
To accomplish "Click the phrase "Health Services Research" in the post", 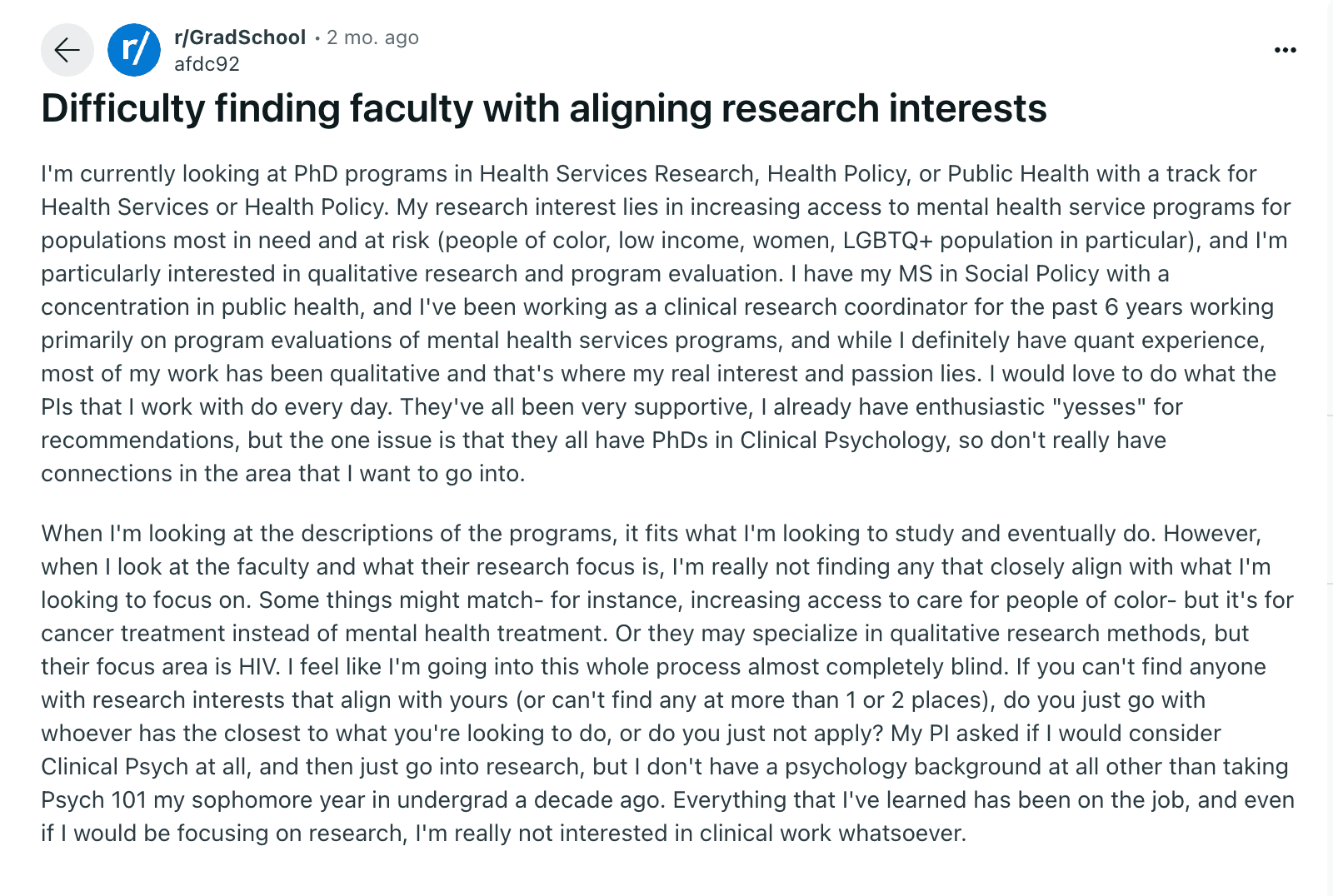I will 617,173.
